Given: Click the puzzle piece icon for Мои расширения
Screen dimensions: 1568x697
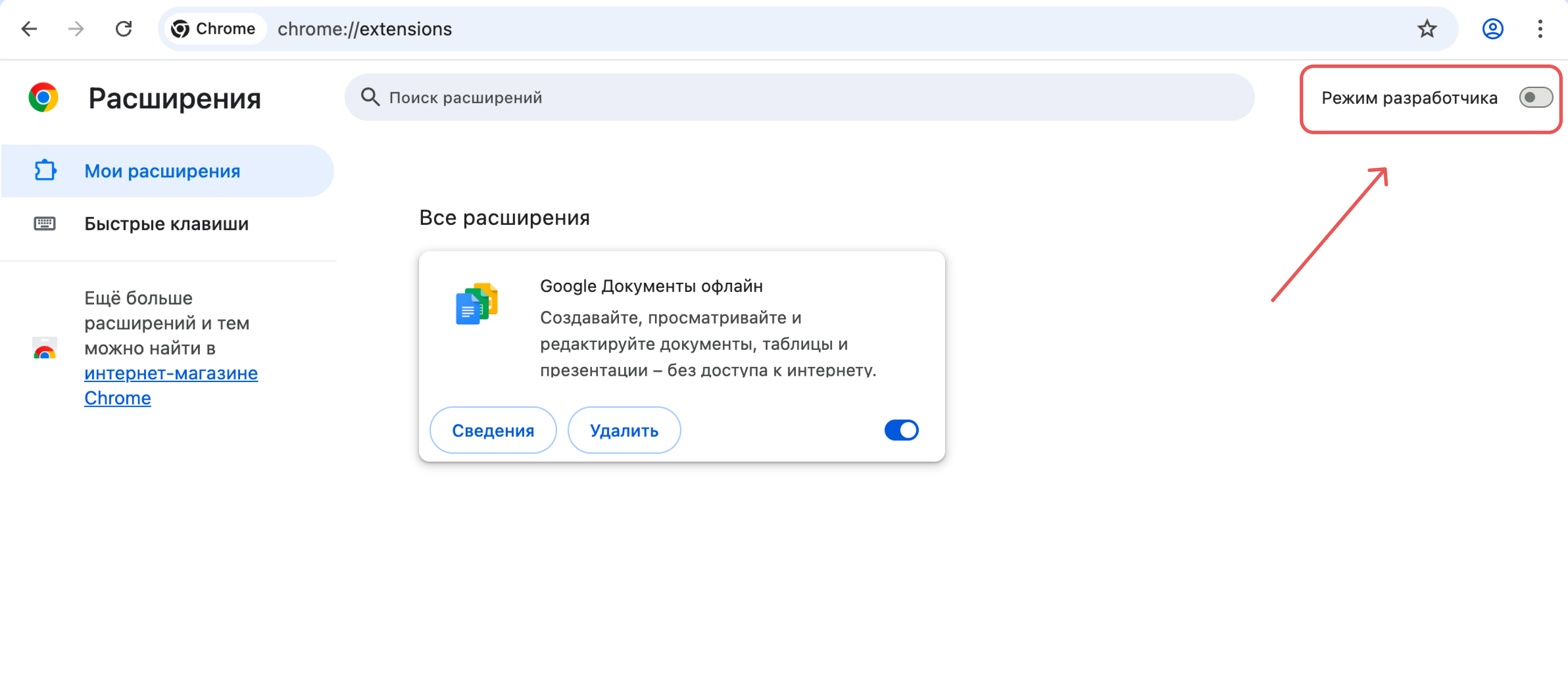Looking at the screenshot, I should 45,170.
